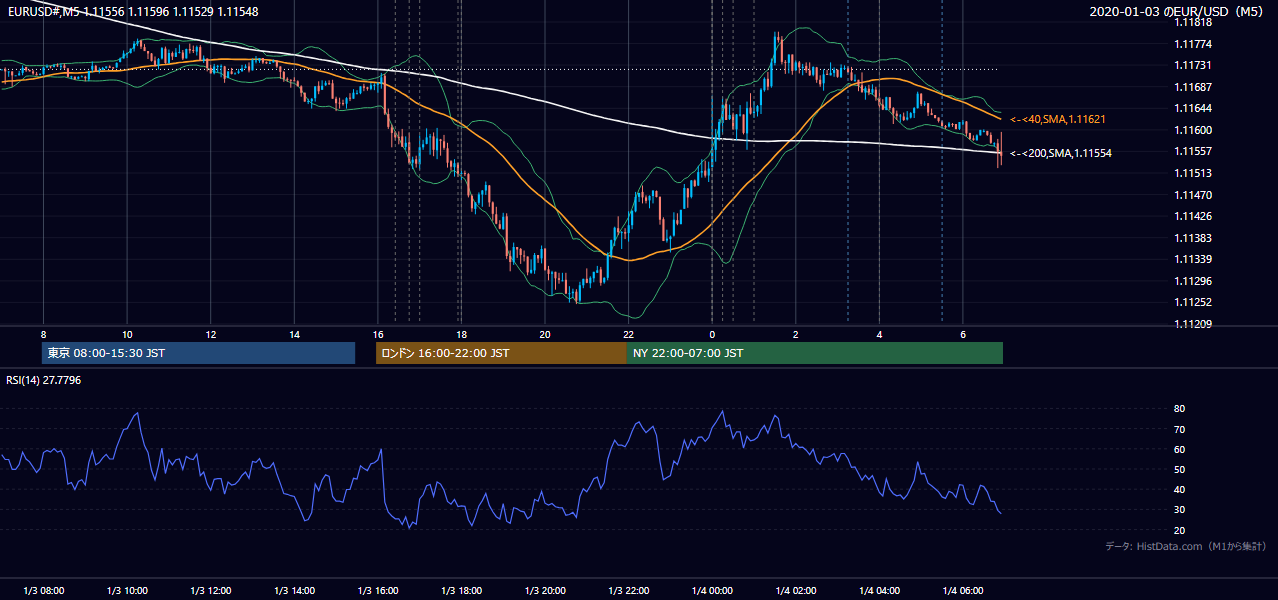Click price axis value 1.11470
1278x600 pixels.
1193,195
